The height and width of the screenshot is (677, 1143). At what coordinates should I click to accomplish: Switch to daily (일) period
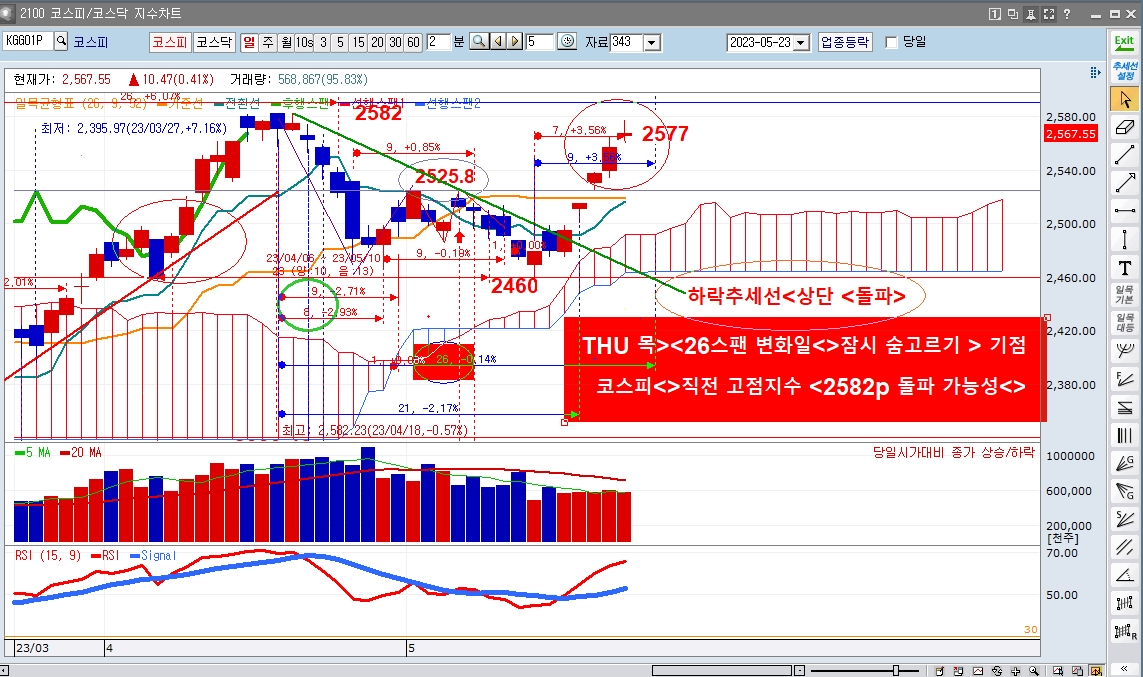pos(249,42)
